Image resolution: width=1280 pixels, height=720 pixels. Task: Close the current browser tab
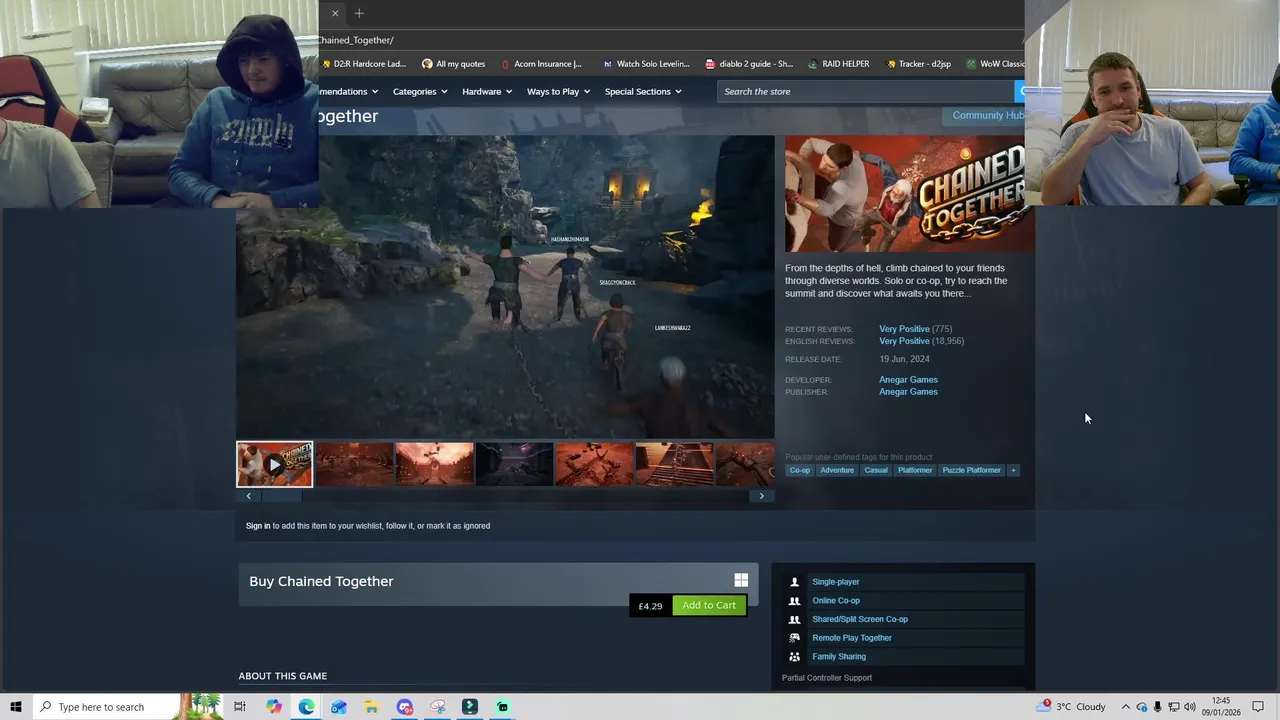point(335,13)
